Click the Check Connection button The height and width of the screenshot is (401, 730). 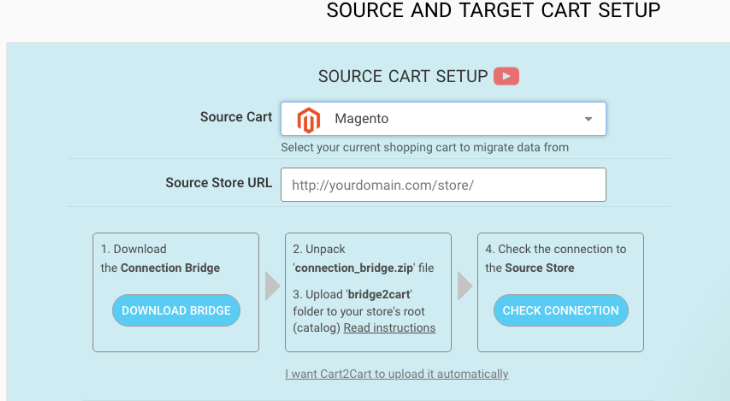(561, 311)
